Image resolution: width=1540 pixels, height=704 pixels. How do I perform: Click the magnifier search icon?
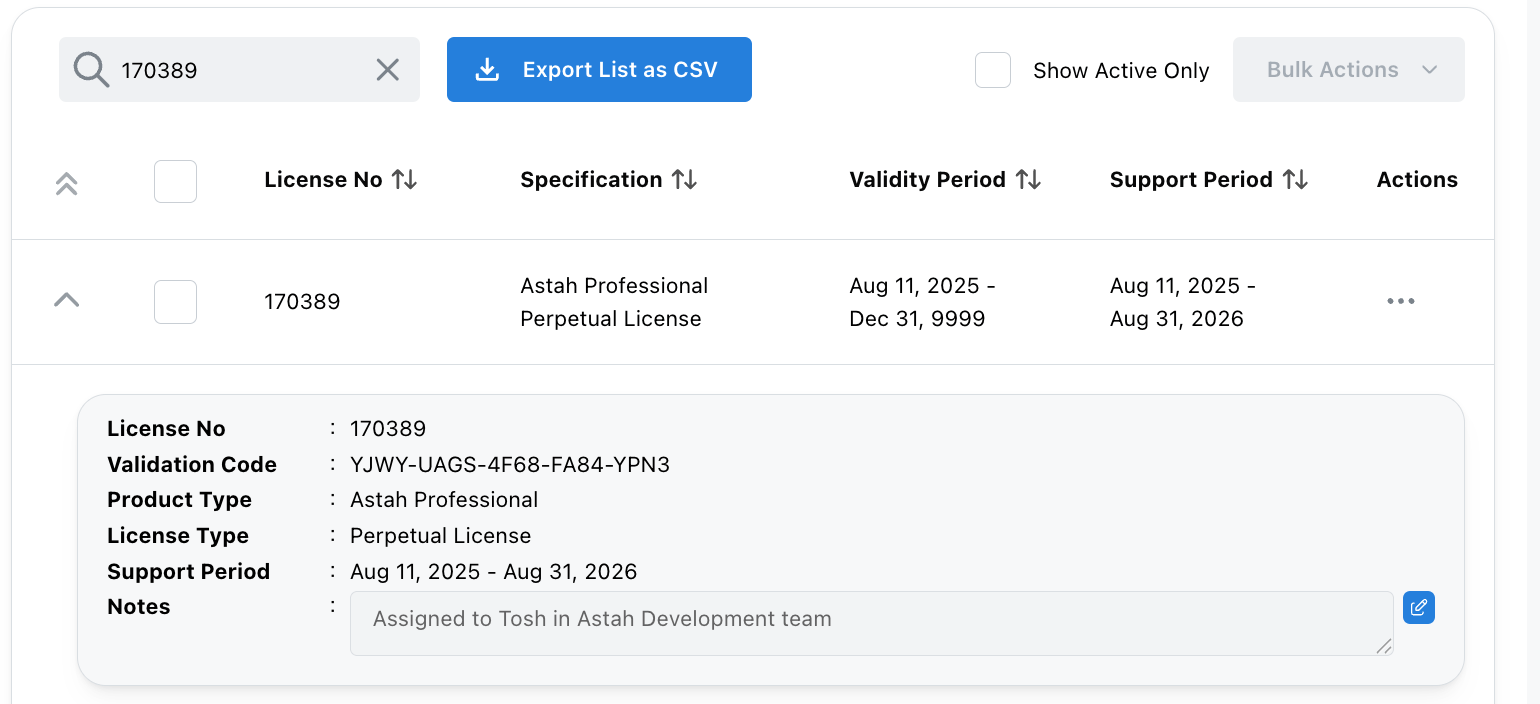tap(91, 70)
